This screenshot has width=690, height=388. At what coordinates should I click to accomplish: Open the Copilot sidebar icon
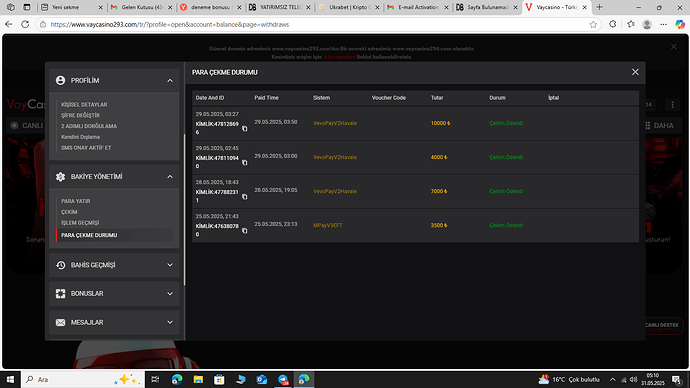pyautogui.click(x=680, y=24)
